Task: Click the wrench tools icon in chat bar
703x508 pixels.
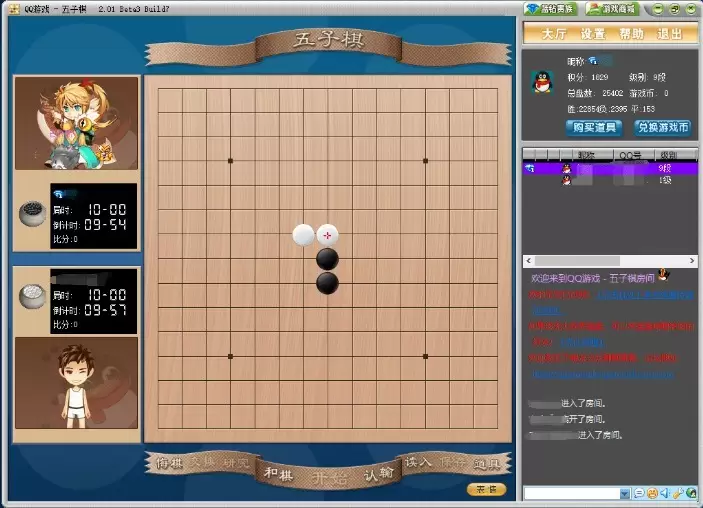Action: point(677,494)
